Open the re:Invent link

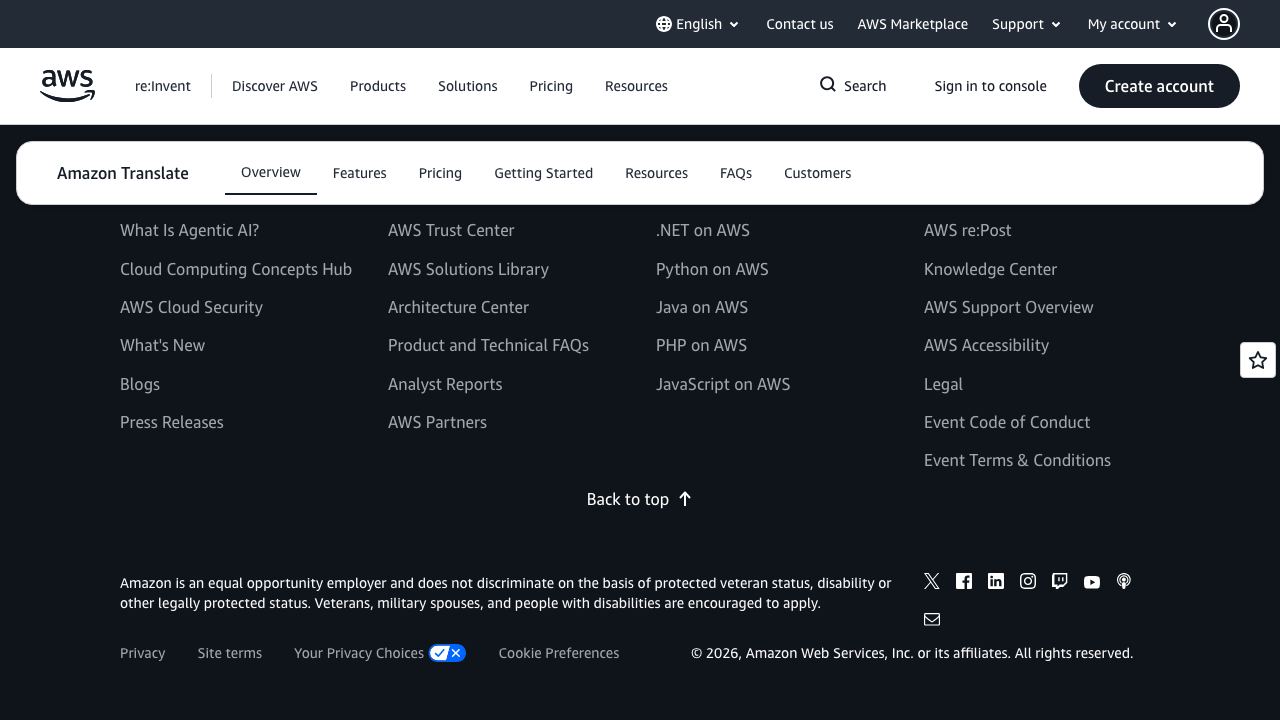(x=163, y=86)
